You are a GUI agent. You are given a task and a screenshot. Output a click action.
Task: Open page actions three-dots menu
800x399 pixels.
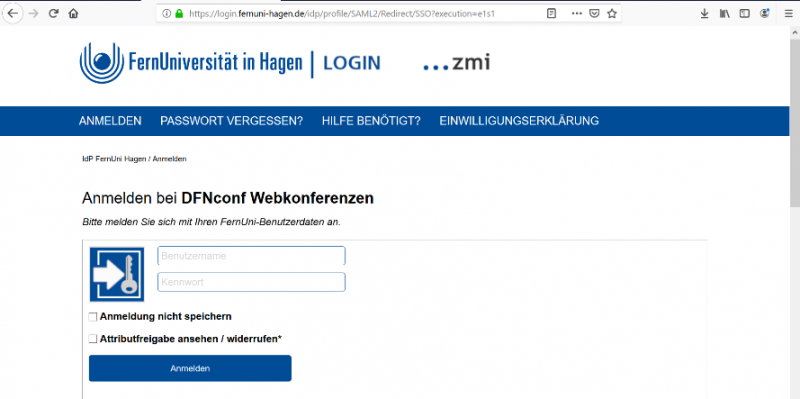pos(577,14)
